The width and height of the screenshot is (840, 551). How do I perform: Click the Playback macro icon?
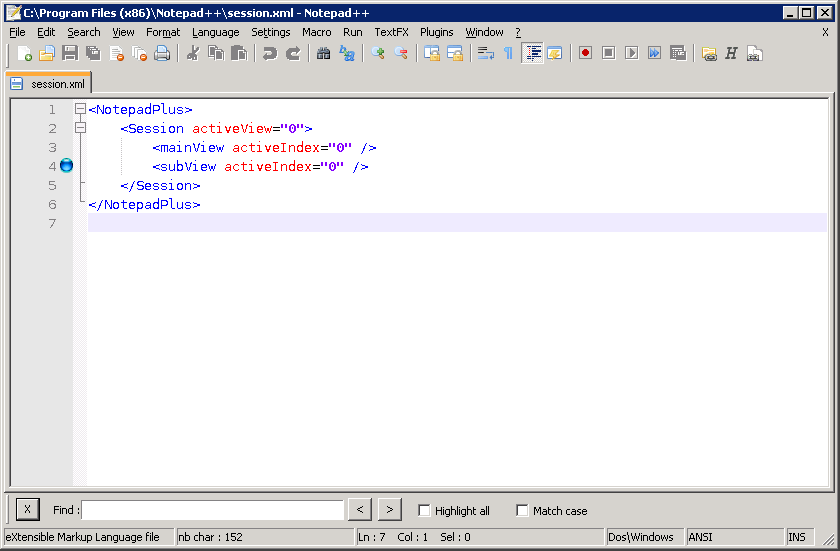[631, 54]
